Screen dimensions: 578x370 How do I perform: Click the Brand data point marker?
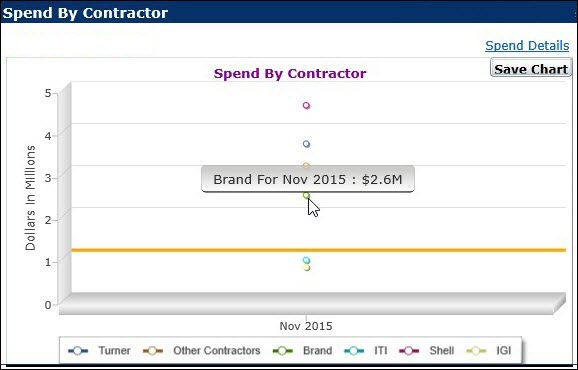(306, 195)
